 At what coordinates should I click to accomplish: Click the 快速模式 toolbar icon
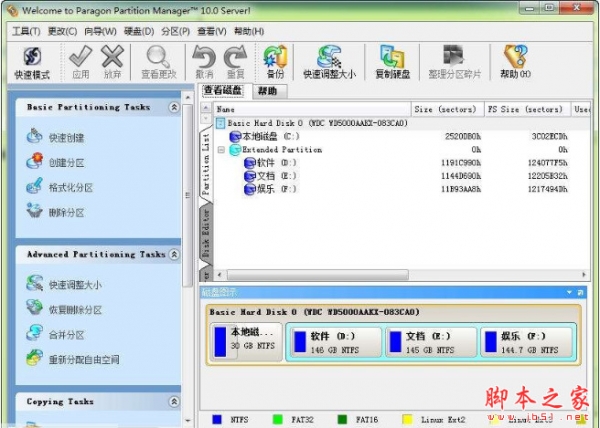pos(32,62)
